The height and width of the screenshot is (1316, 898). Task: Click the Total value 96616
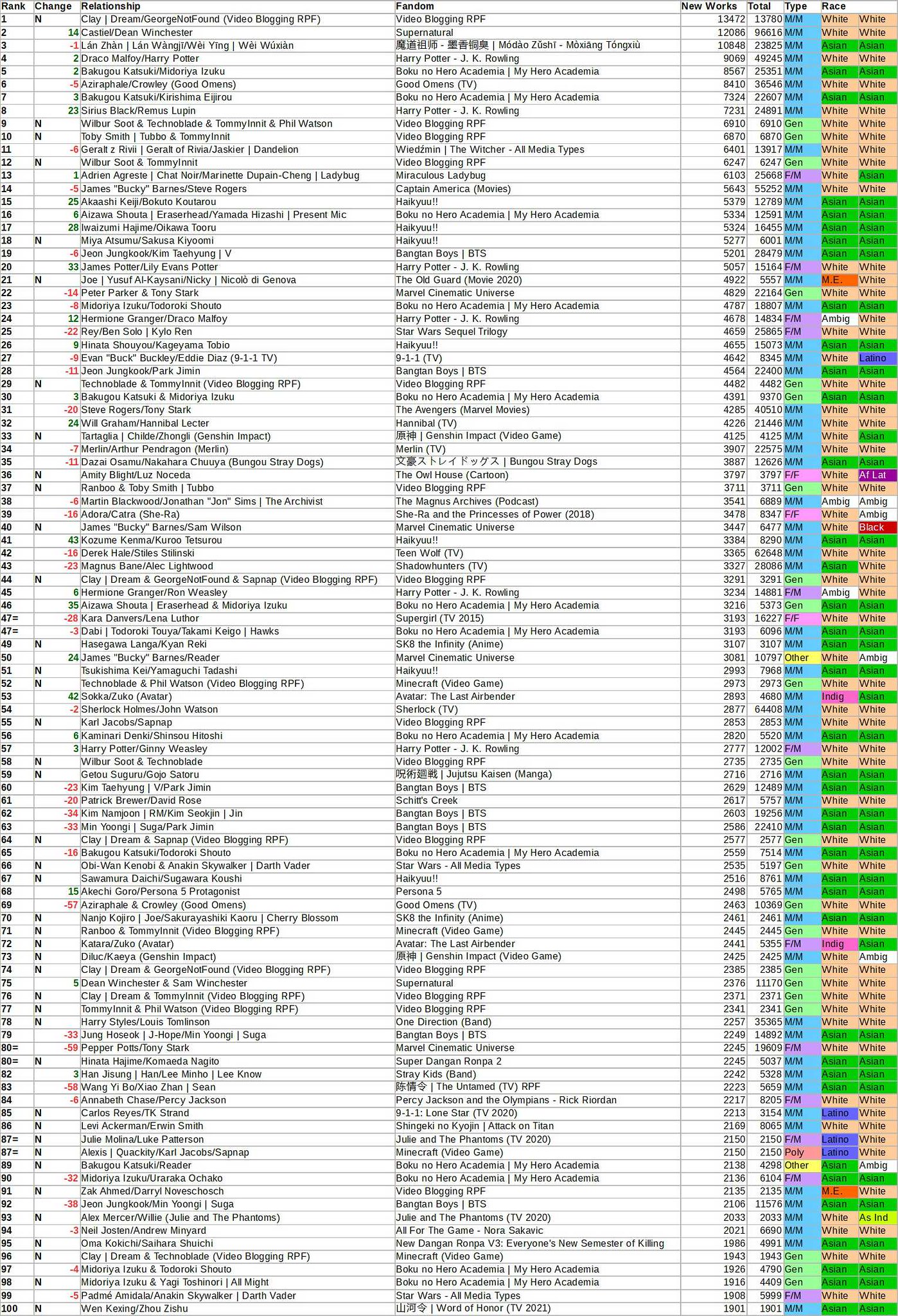764,33
